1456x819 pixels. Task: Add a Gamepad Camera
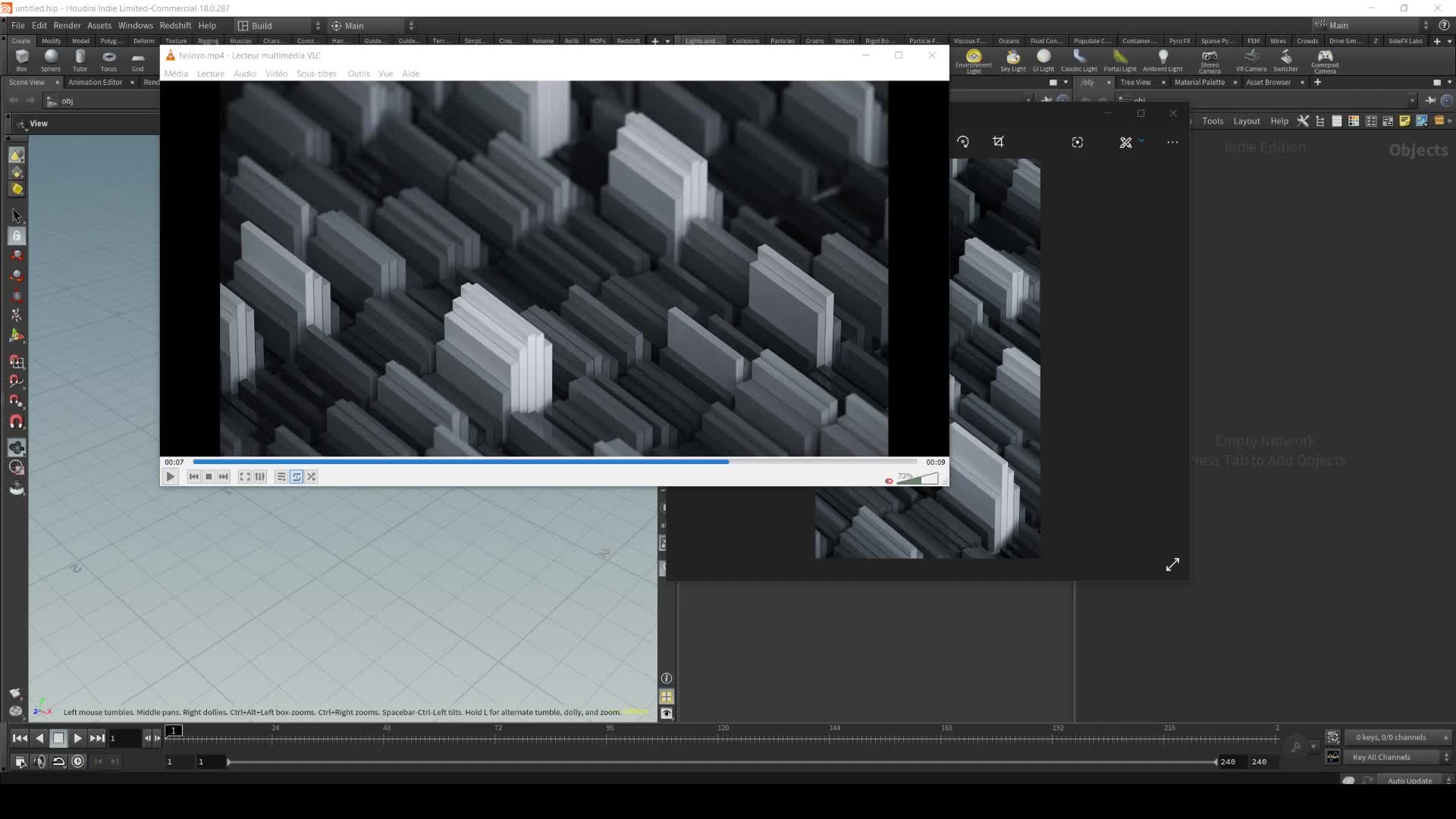click(1324, 58)
